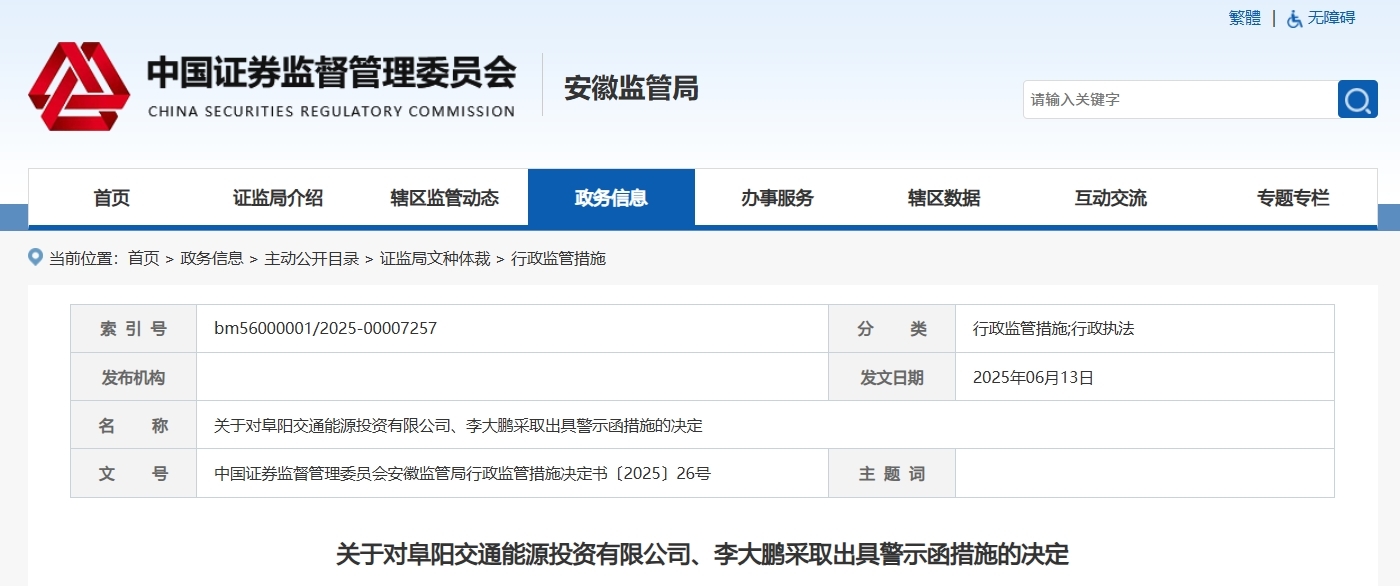Click the 发布机构 label cell
The height and width of the screenshot is (586, 1400).
tap(133, 377)
